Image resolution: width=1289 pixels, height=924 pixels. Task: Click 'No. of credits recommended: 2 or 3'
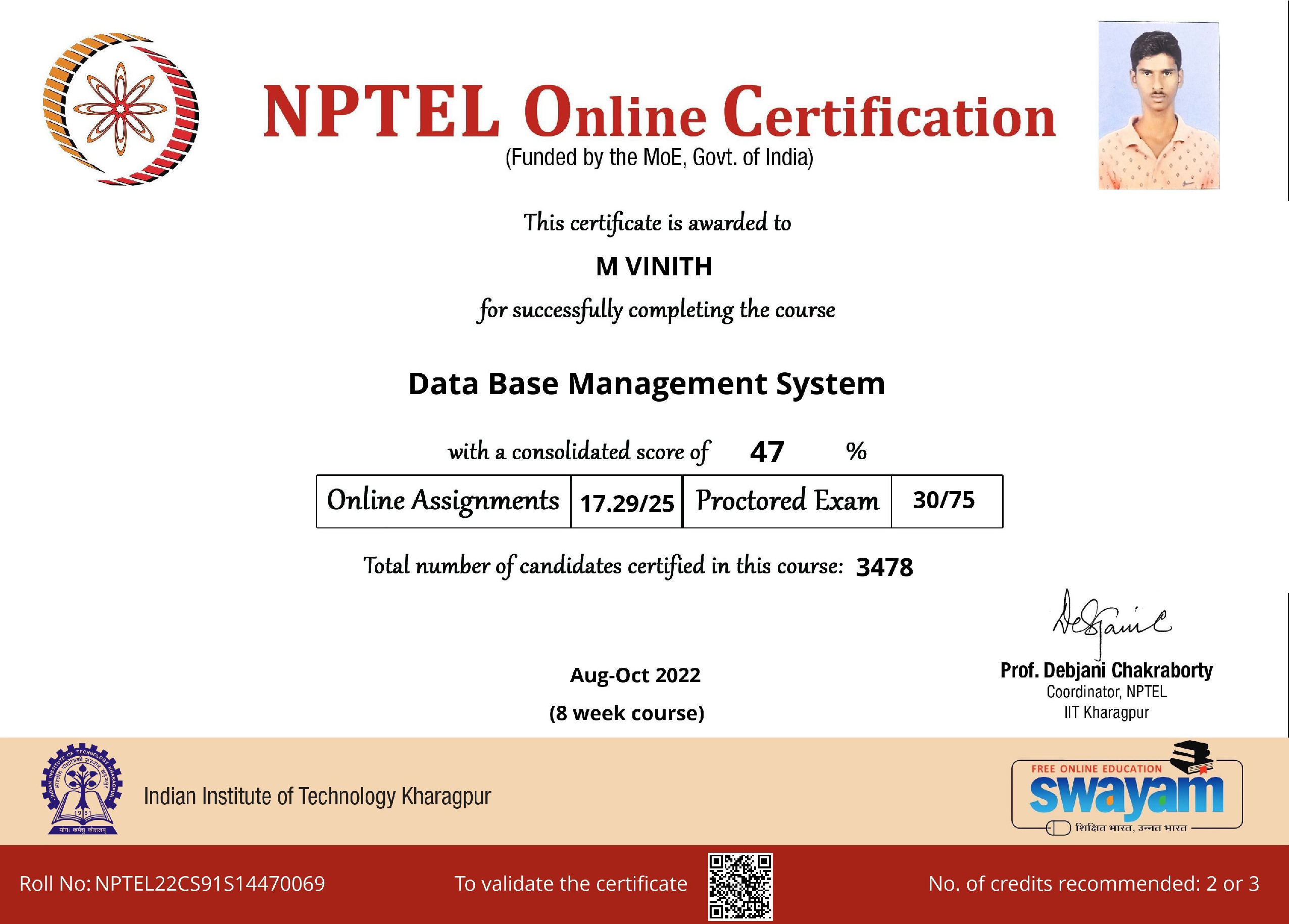tap(1094, 884)
